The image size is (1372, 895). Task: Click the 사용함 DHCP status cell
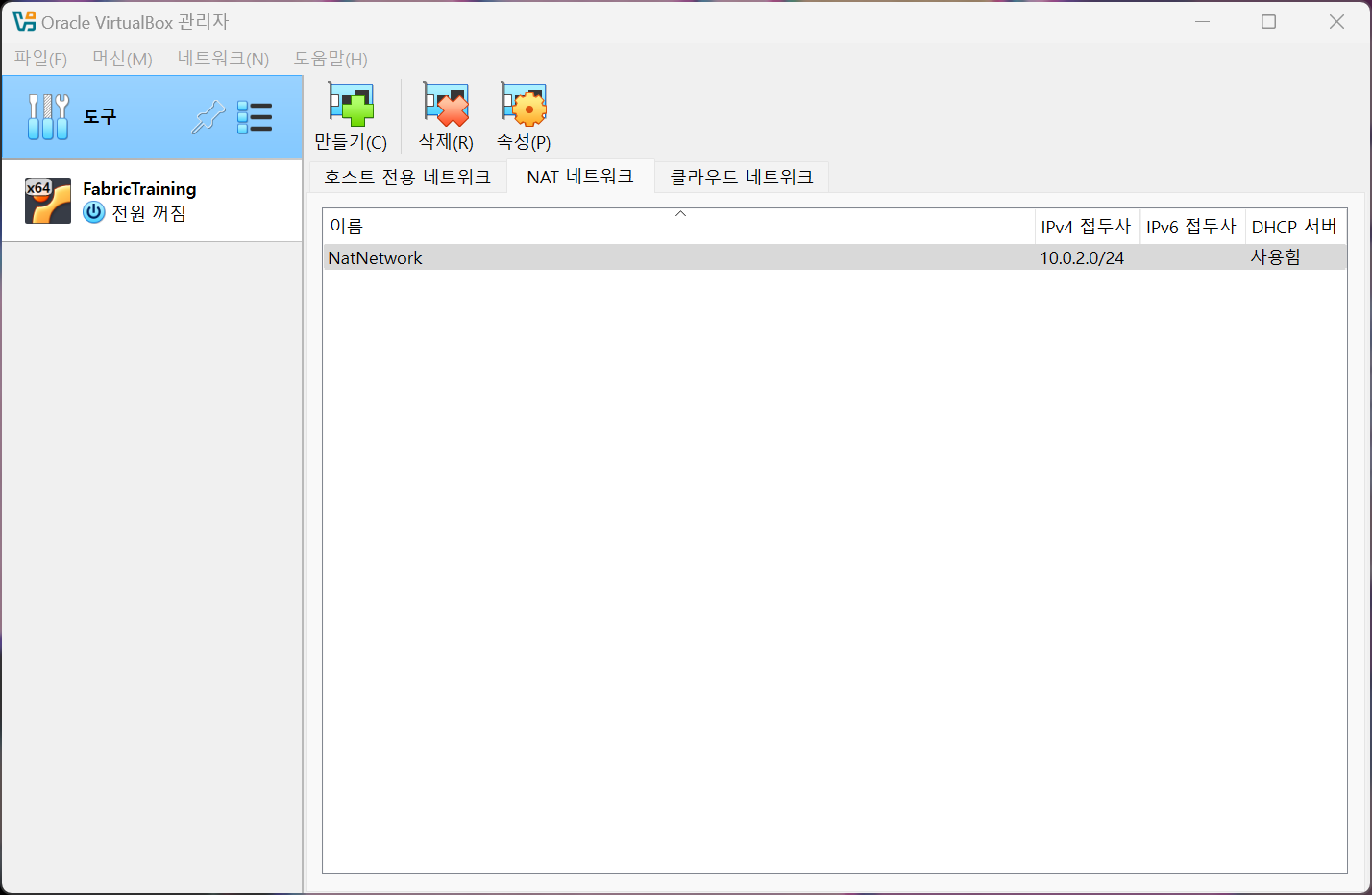[x=1276, y=257]
